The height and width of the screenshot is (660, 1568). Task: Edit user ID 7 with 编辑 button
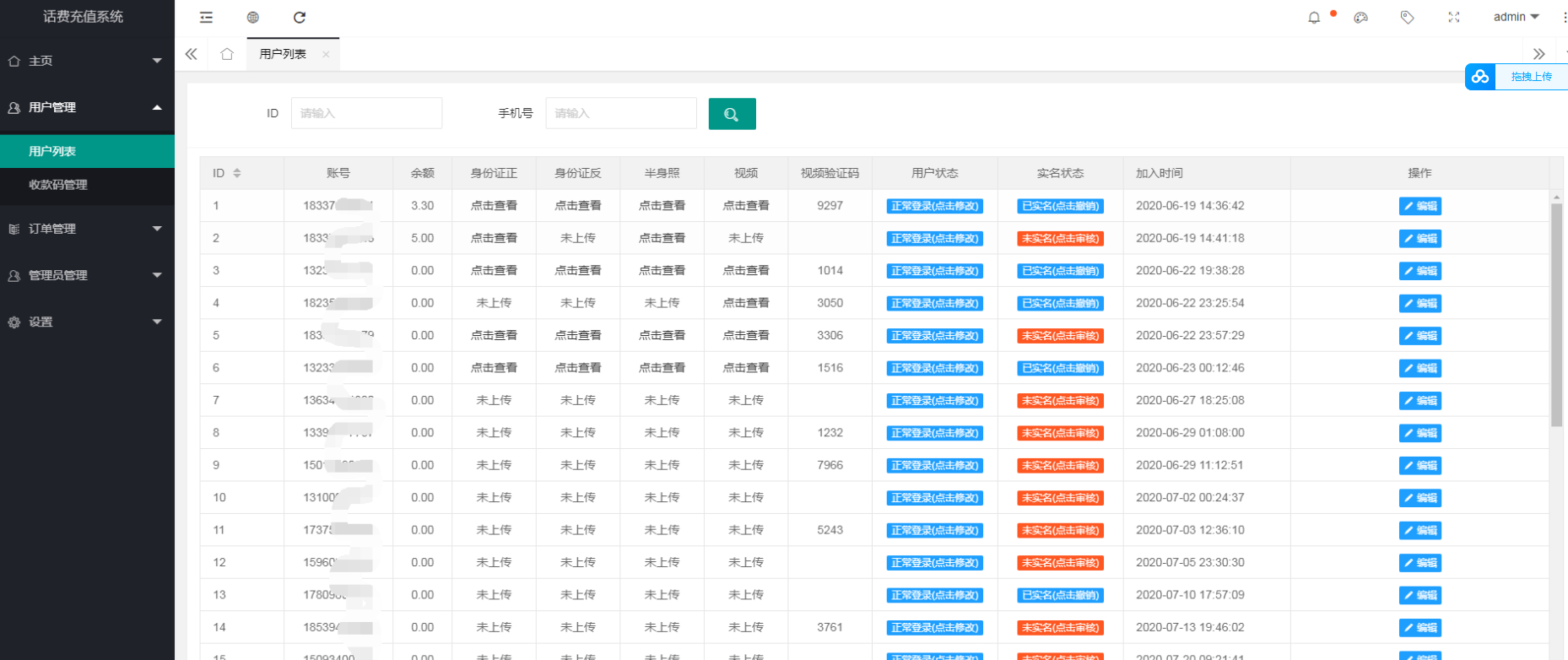(1419, 401)
